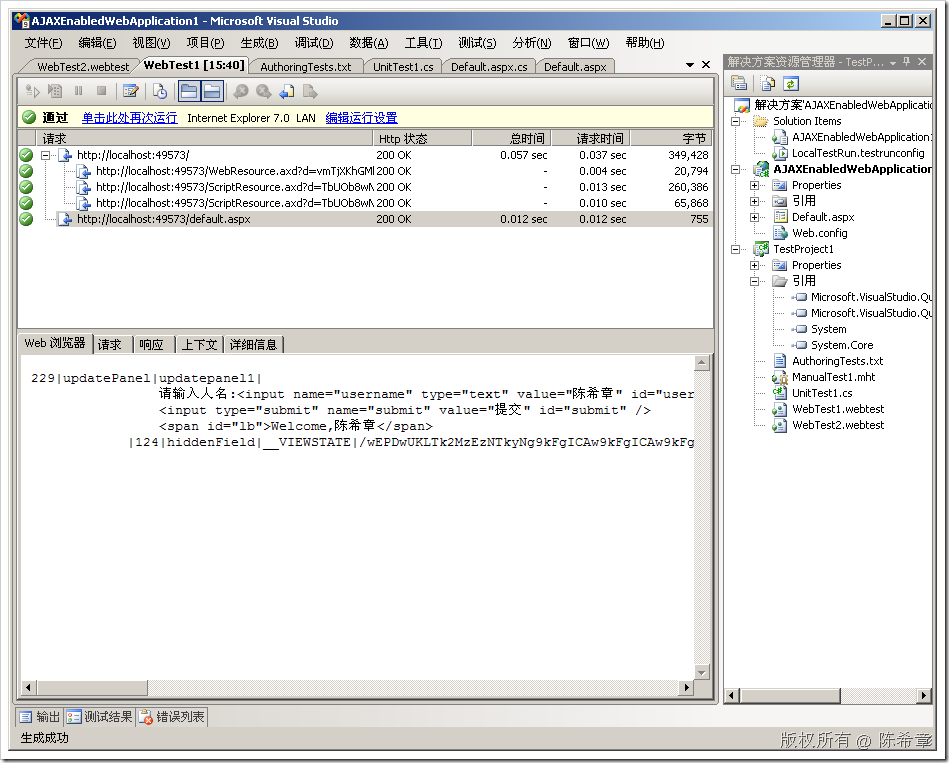Screen dimensions: 949x763
Task: Select the default.aspx request row
Action: point(365,219)
